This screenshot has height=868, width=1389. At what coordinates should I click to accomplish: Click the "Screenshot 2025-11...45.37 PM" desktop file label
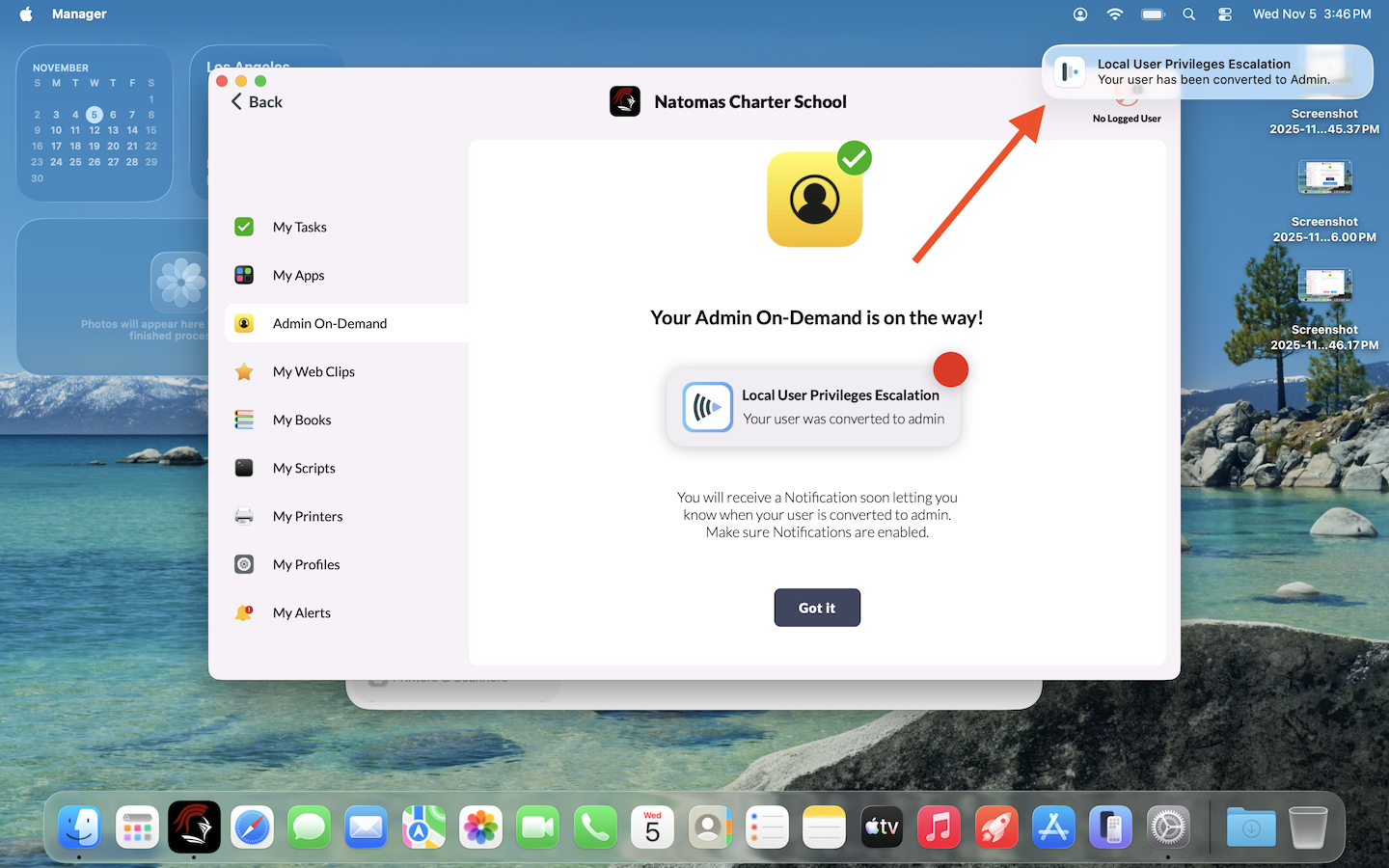pos(1324,122)
